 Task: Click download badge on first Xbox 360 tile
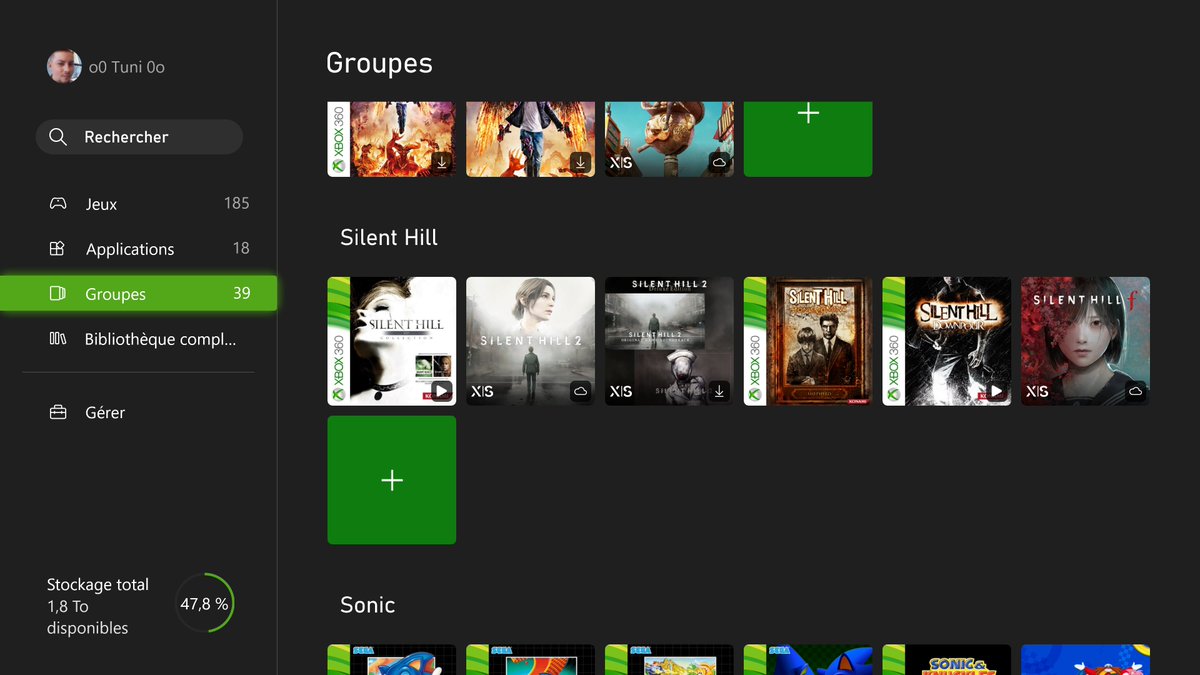coord(442,162)
